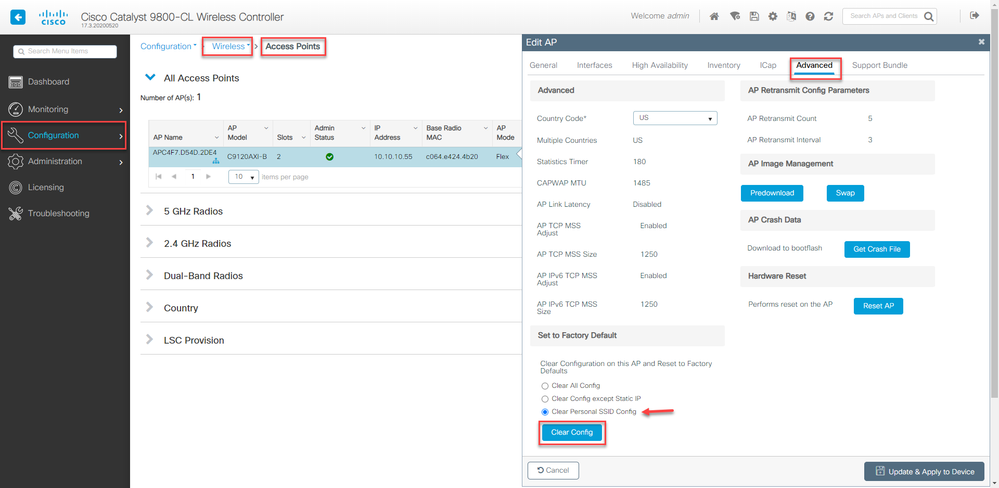Open the help question mark icon
Image resolution: width=999 pixels, height=488 pixels.
click(x=810, y=17)
